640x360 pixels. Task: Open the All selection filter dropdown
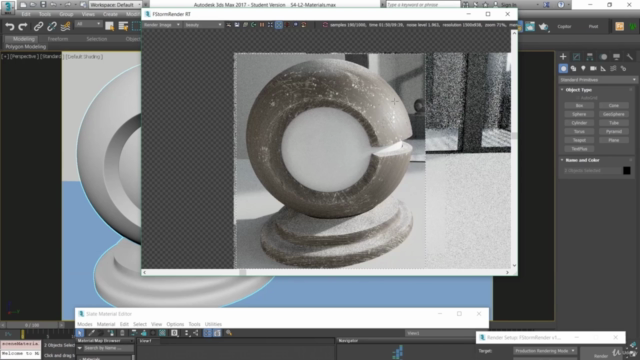[88, 24]
